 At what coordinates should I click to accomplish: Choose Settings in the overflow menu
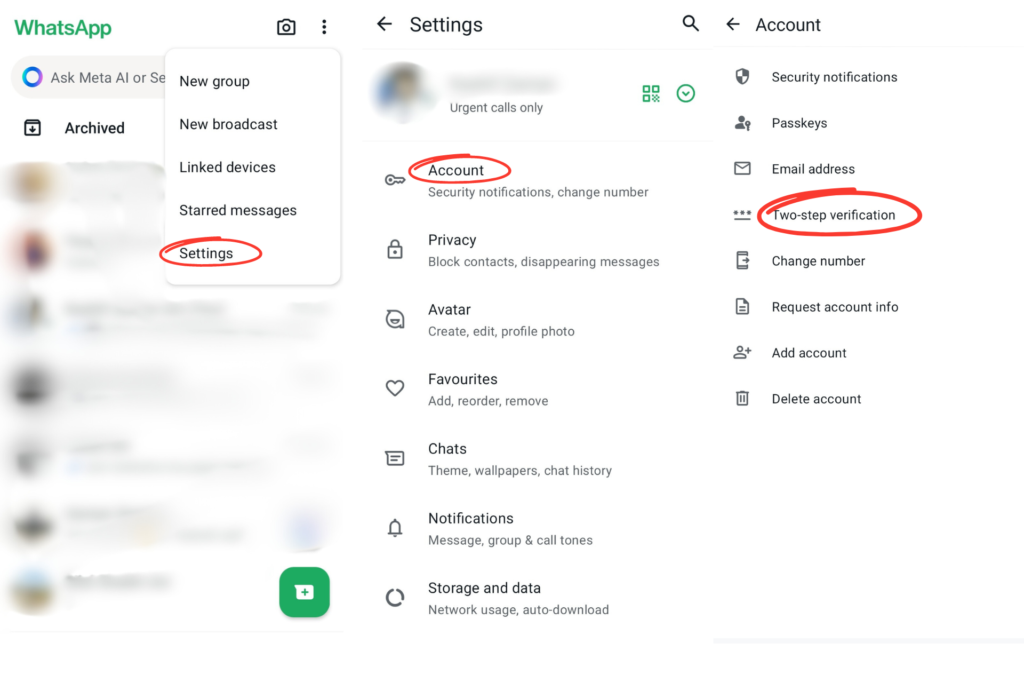coord(253,253)
